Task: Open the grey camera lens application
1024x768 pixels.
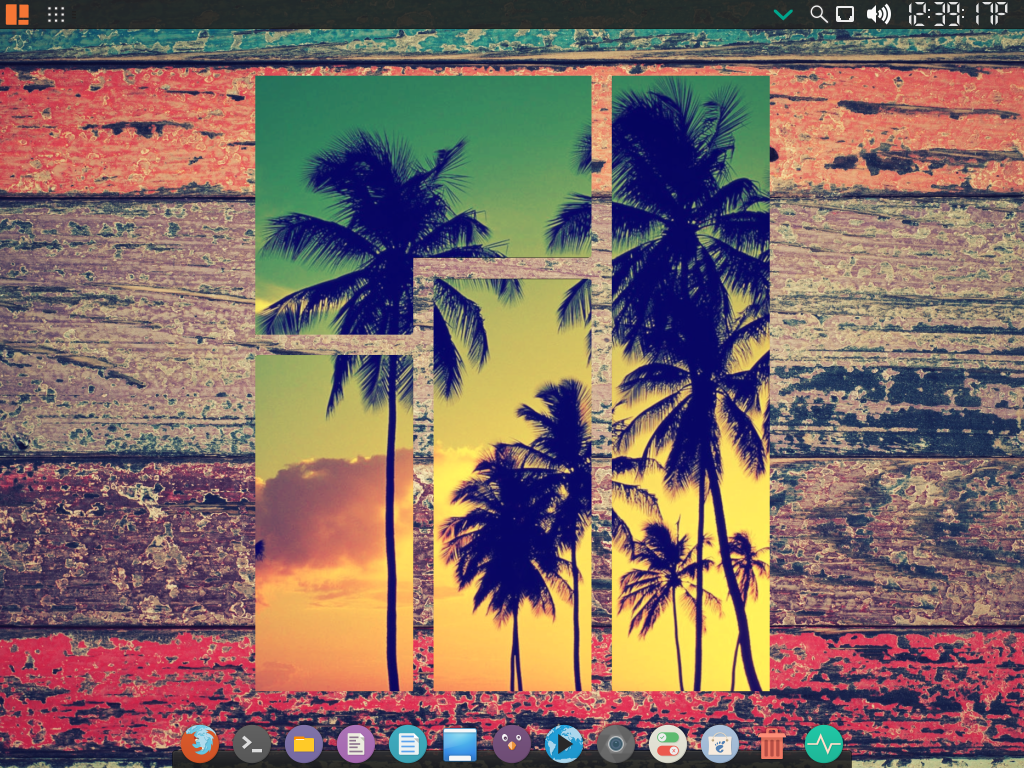Action: (616, 744)
